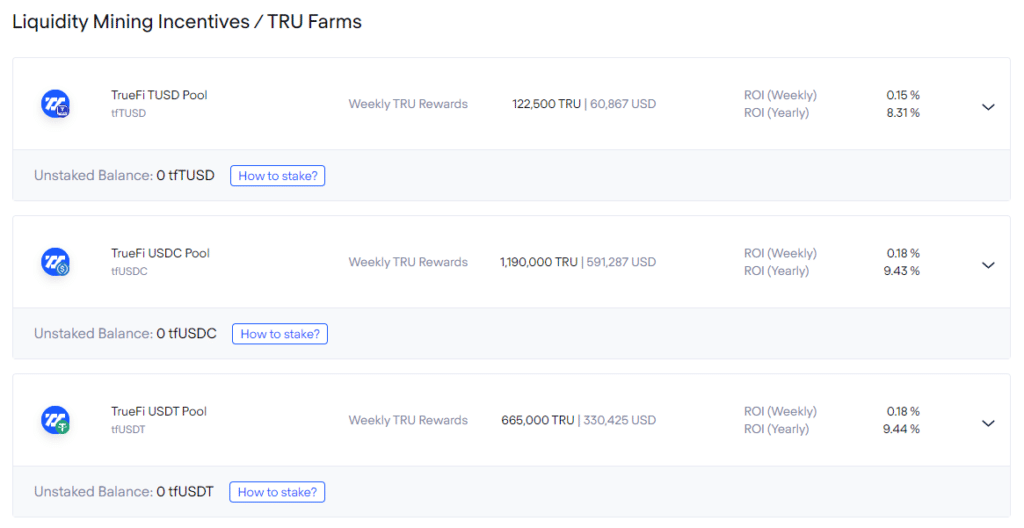Select the TrueFi USDT Pool title
Screen dimensions: 1024x528
(x=159, y=411)
